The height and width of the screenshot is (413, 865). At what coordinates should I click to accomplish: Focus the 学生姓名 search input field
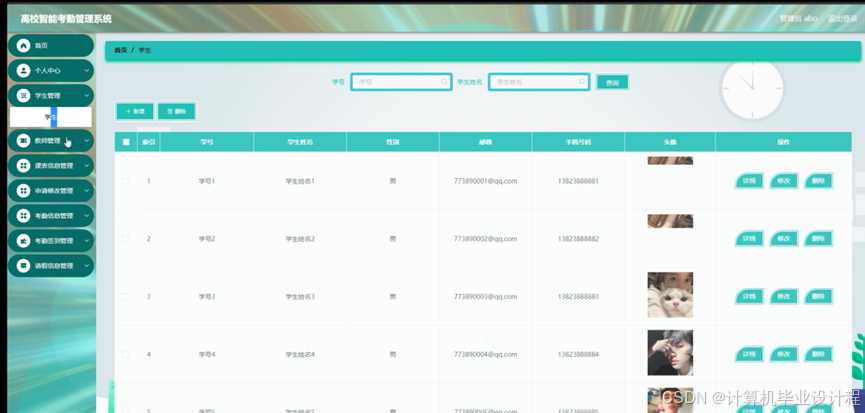pos(539,82)
